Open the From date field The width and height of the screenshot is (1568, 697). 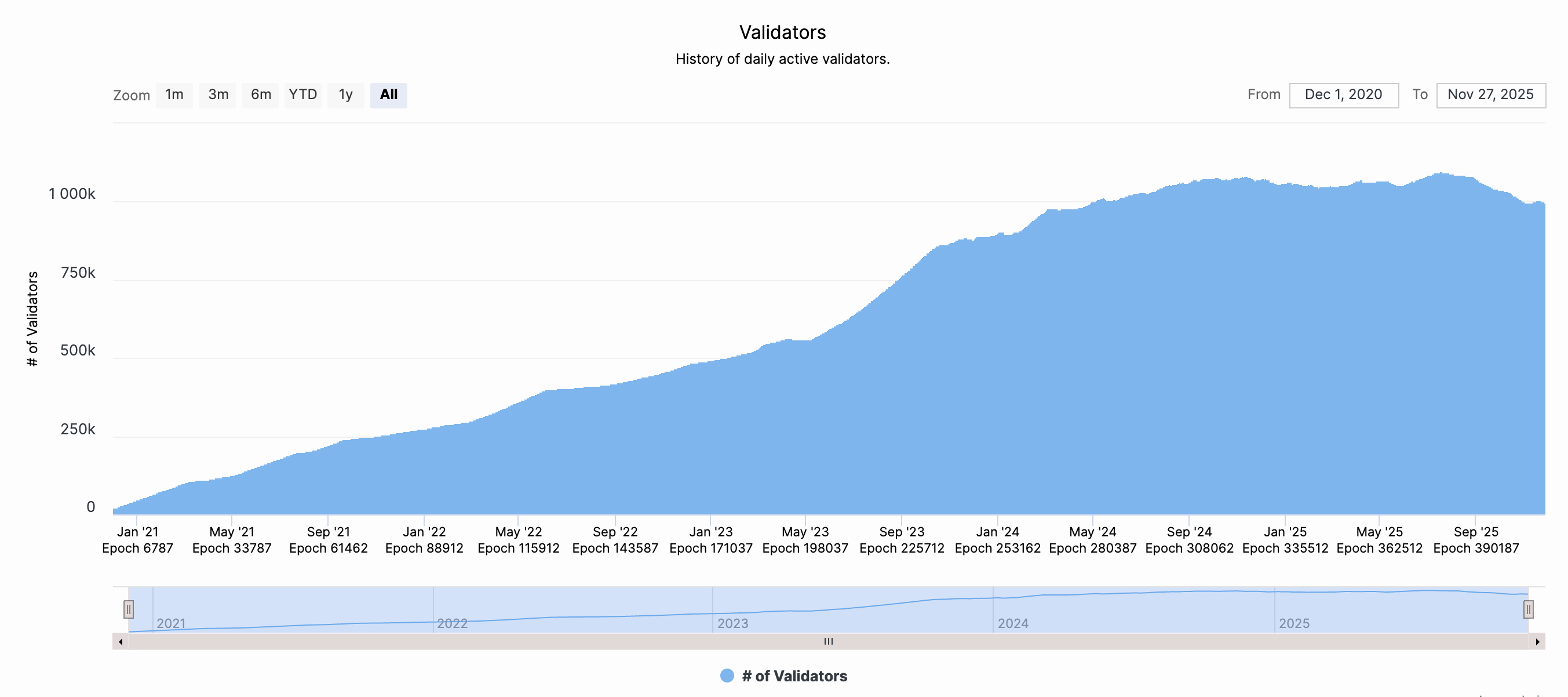pos(1343,95)
